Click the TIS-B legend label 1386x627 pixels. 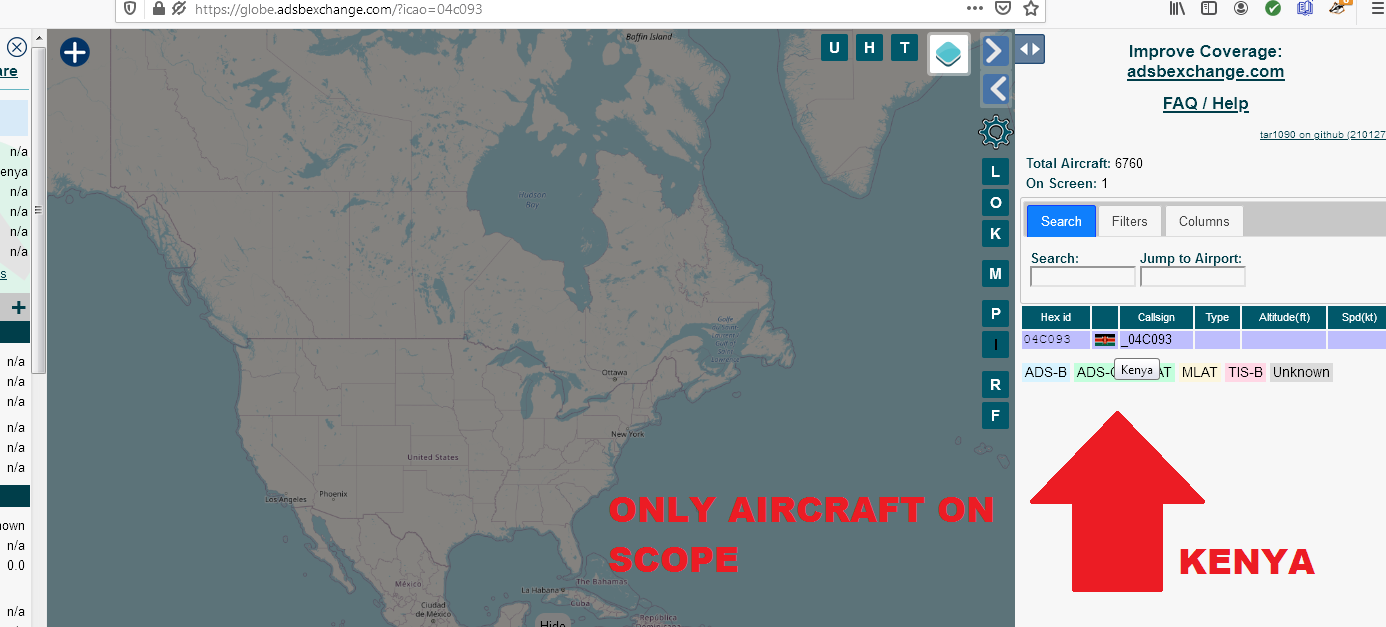tap(1245, 372)
